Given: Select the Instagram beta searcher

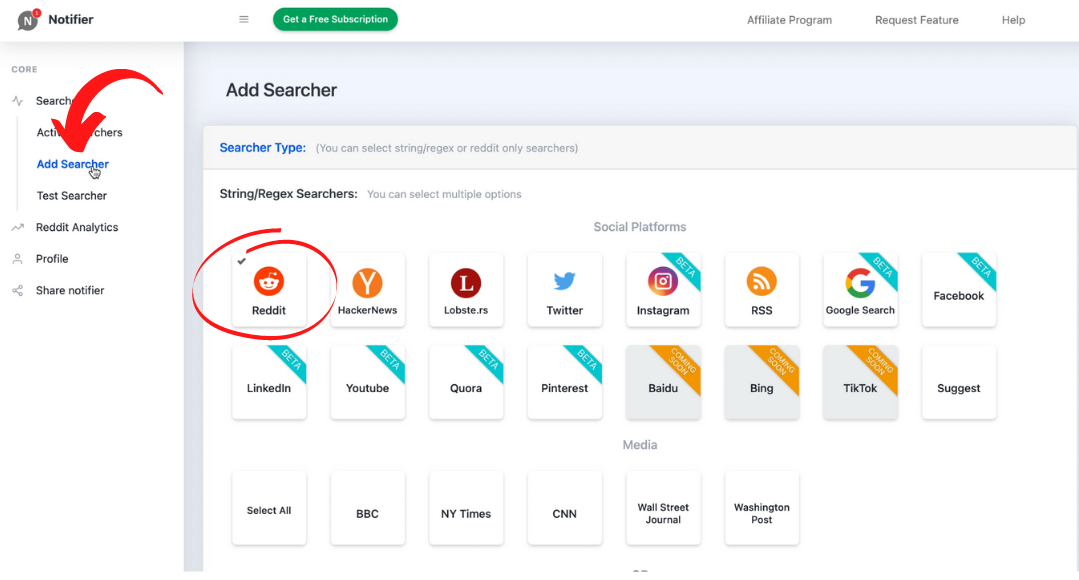Looking at the screenshot, I should pyautogui.click(x=662, y=289).
